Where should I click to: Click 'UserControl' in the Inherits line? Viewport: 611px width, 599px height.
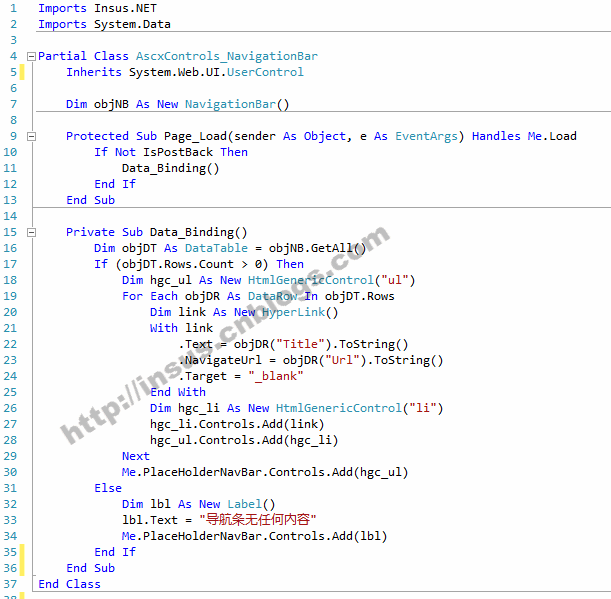pyautogui.click(x=265, y=72)
